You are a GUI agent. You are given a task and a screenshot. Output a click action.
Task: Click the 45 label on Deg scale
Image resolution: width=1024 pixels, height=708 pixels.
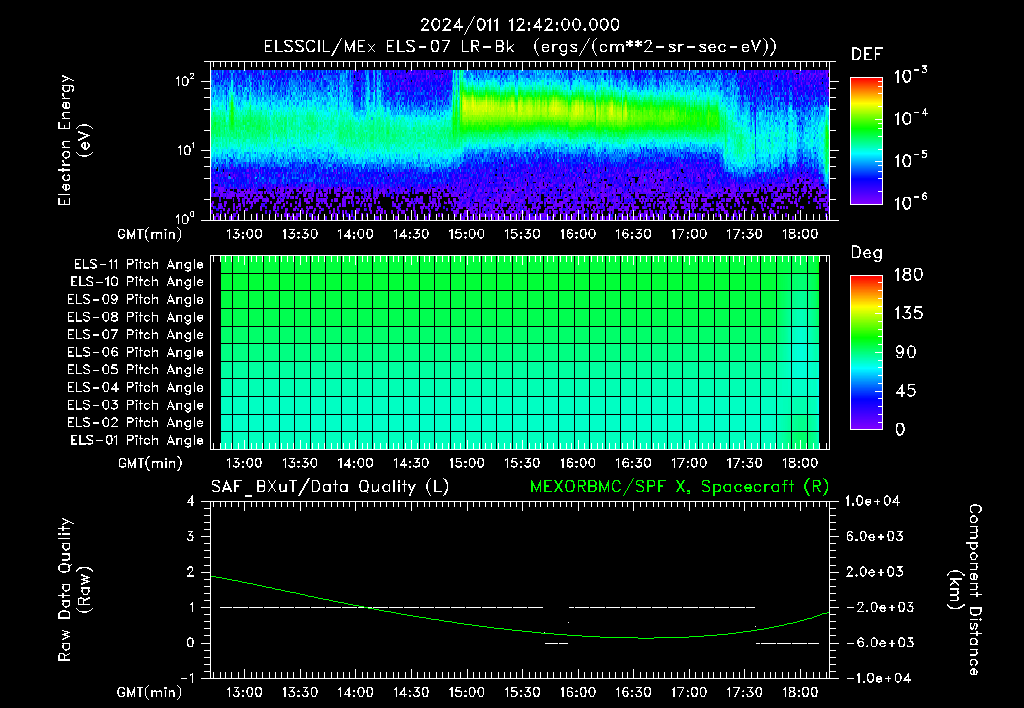pos(906,391)
